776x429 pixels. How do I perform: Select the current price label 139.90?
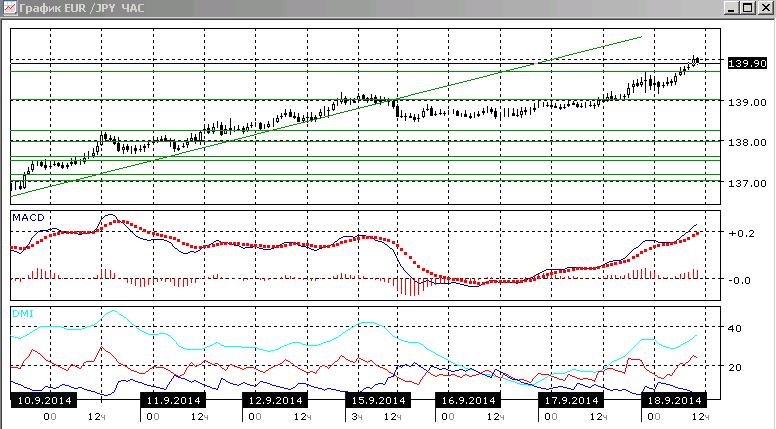click(x=747, y=63)
